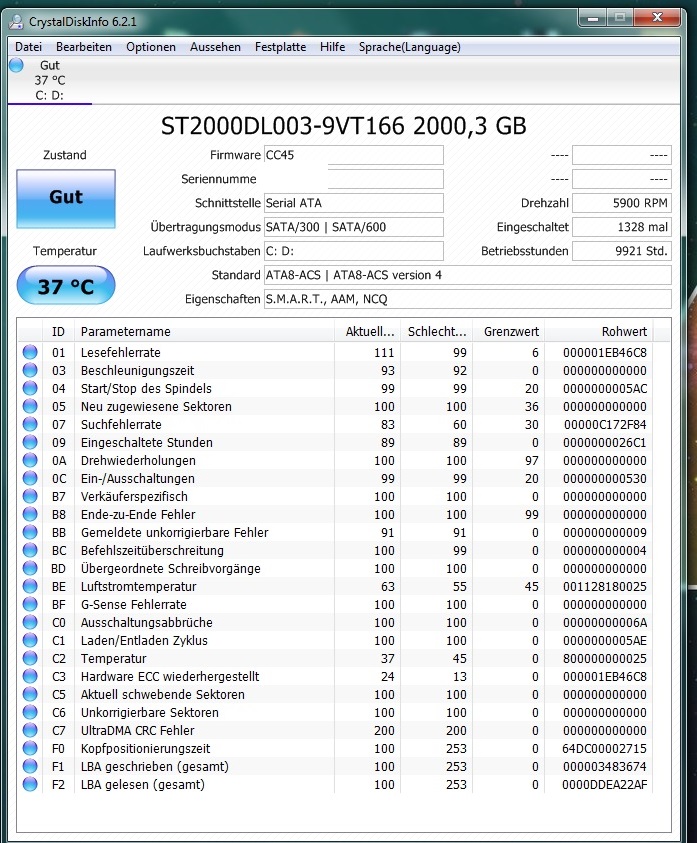The height and width of the screenshot is (843, 697).
Task: Click the Firmware field showing CC45
Action: (x=353, y=155)
